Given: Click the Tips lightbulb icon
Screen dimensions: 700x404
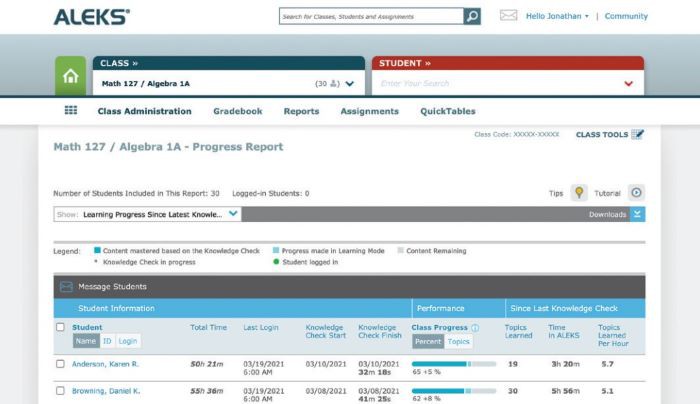Looking at the screenshot, I should [x=578, y=193].
